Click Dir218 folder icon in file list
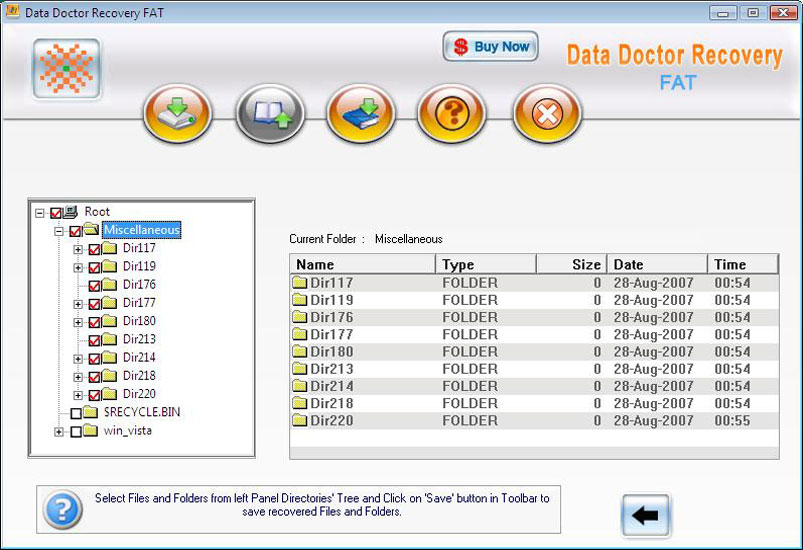803x550 pixels. (x=300, y=404)
